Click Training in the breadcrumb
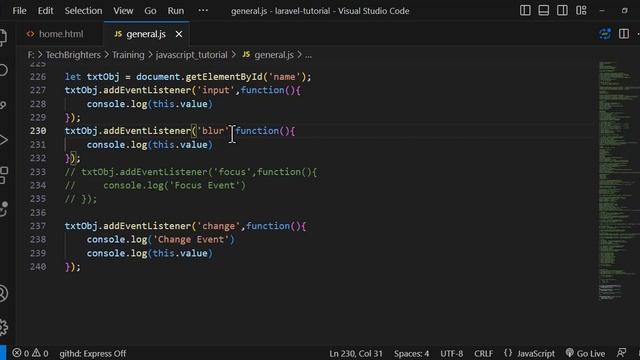 click(128, 55)
